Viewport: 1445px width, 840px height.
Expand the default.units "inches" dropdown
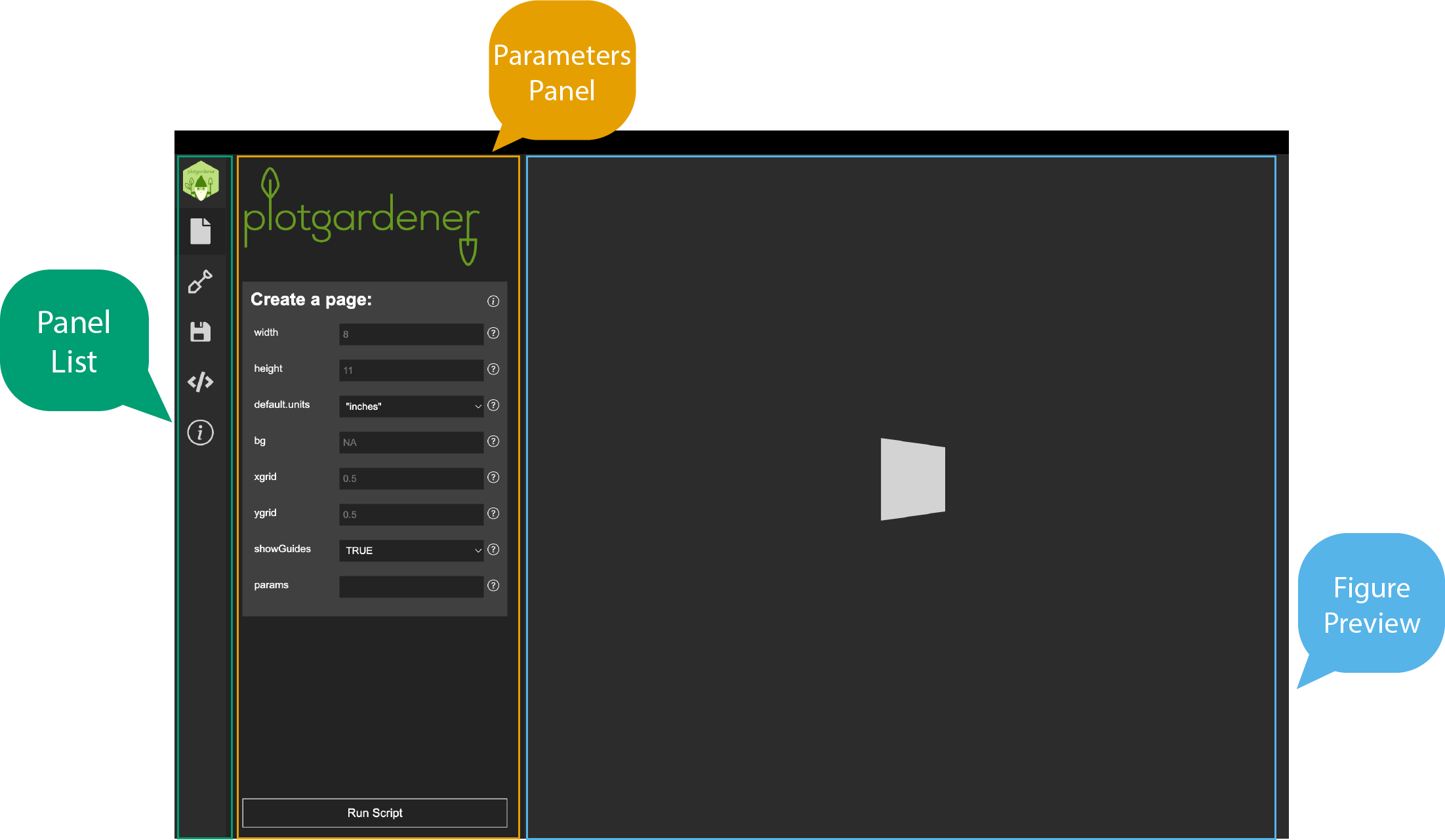(x=411, y=407)
